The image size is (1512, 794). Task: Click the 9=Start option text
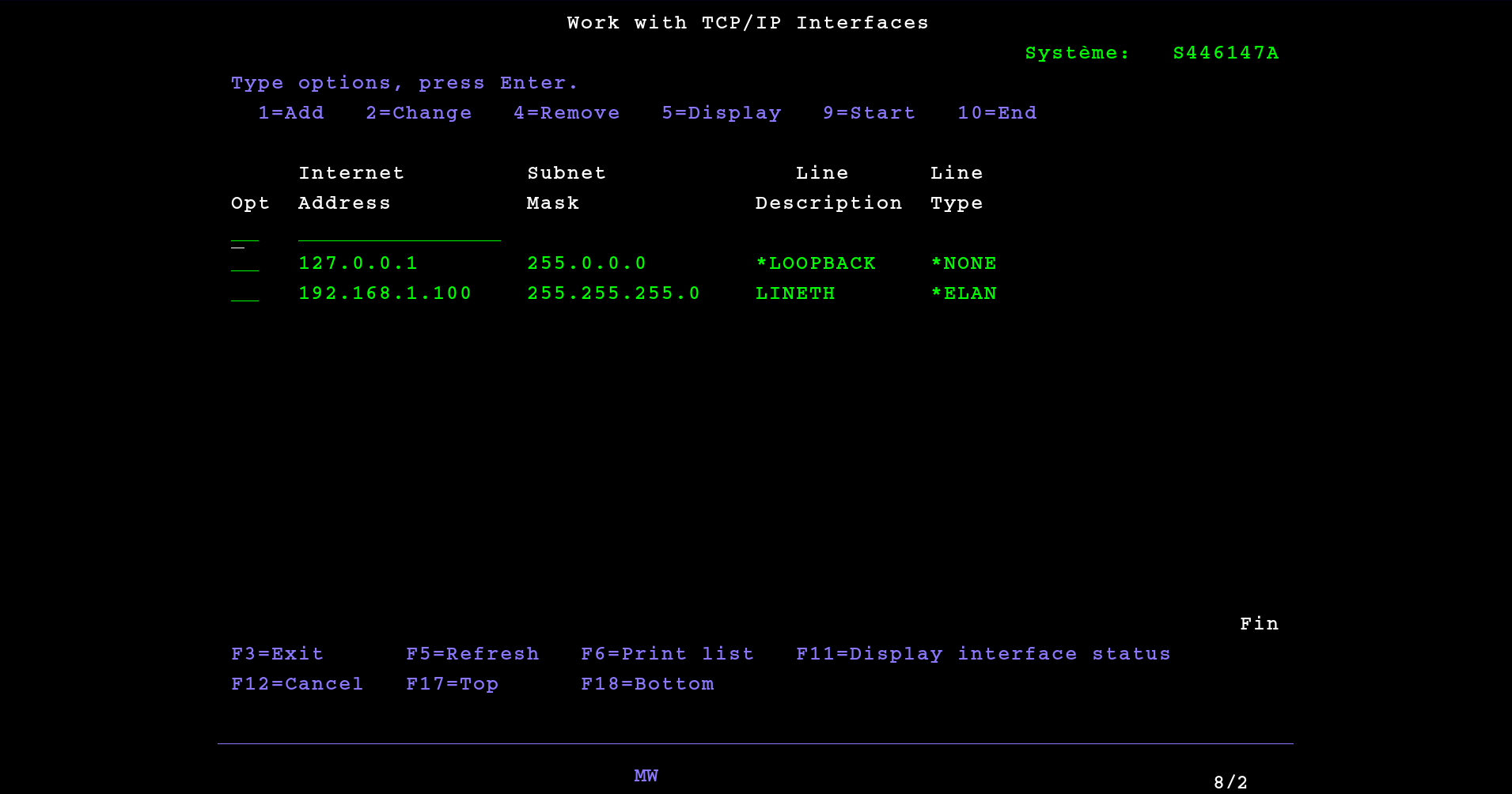tap(869, 113)
